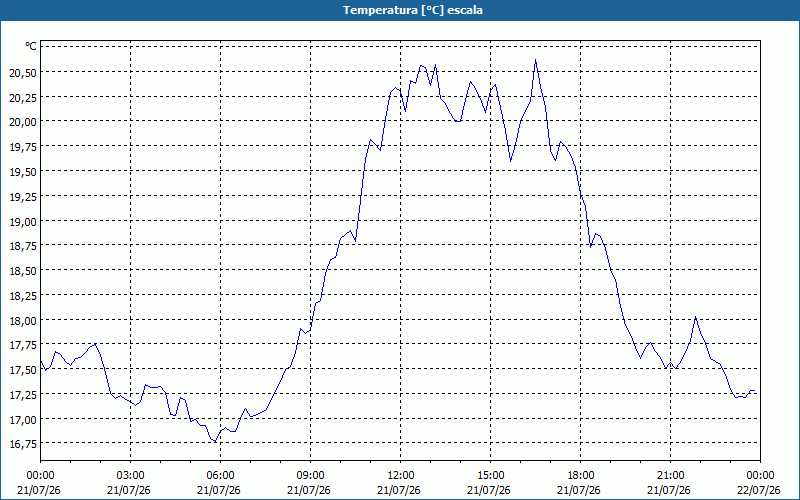Click the 21/07/26 date under 21:00

(669, 490)
